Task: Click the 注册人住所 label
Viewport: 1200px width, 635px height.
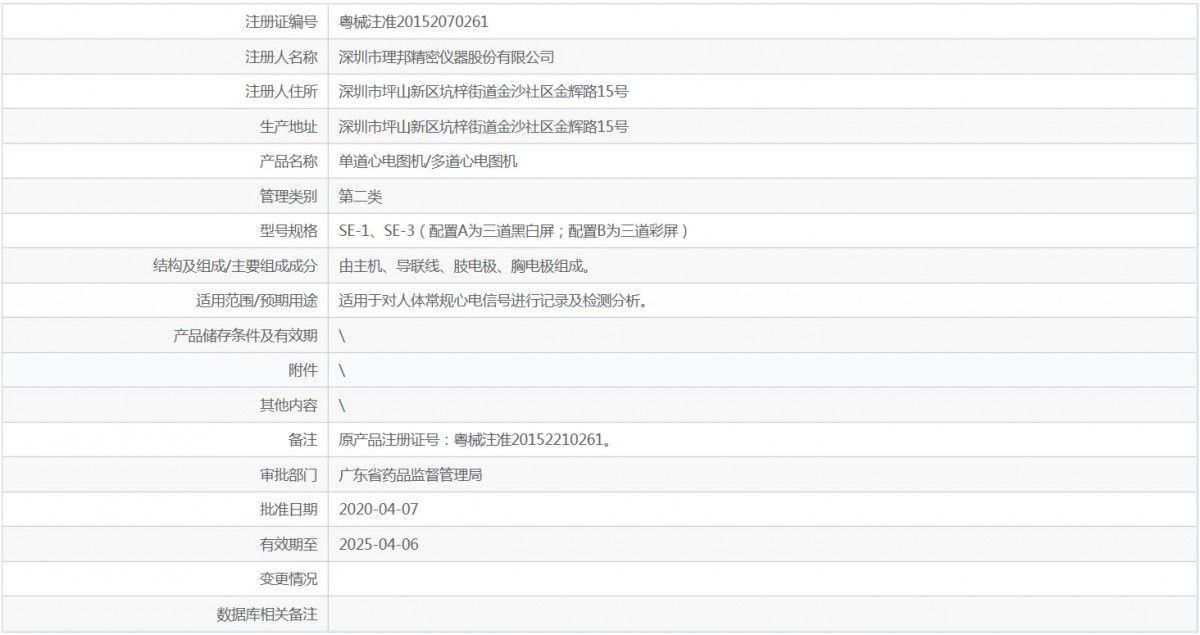Action: [281, 92]
